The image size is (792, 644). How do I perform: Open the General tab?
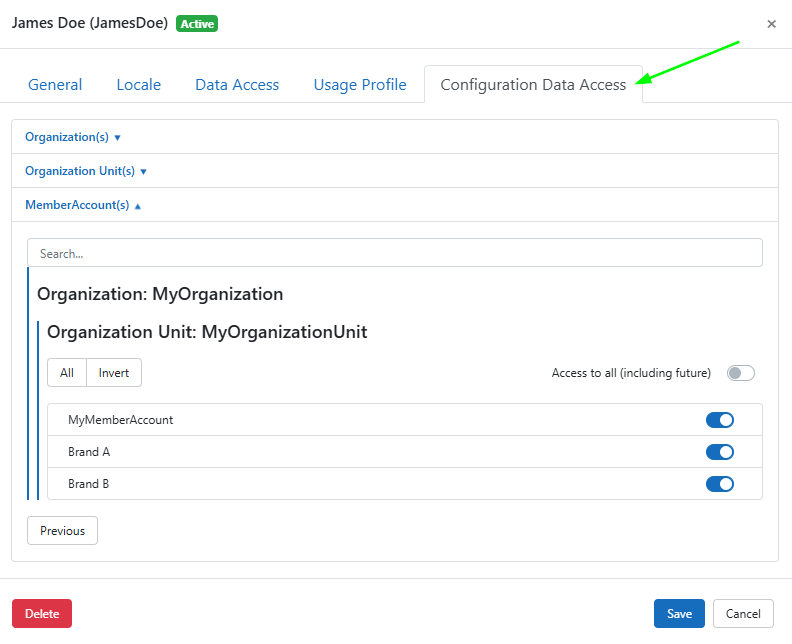[55, 84]
